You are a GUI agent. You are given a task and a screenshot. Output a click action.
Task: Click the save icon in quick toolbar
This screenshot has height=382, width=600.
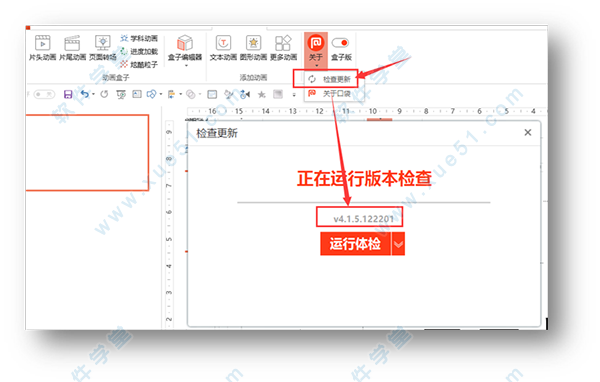[x=68, y=94]
